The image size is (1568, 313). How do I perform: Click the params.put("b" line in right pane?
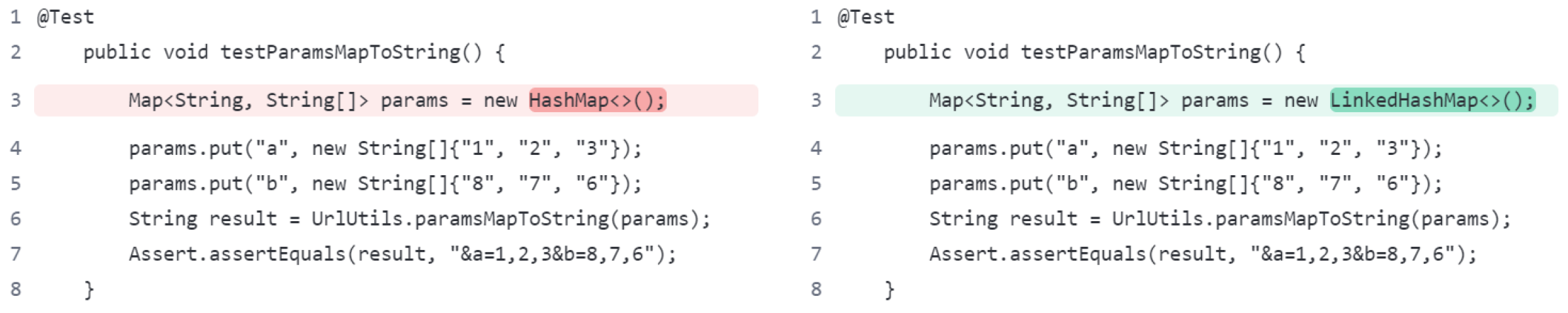tap(1185, 184)
